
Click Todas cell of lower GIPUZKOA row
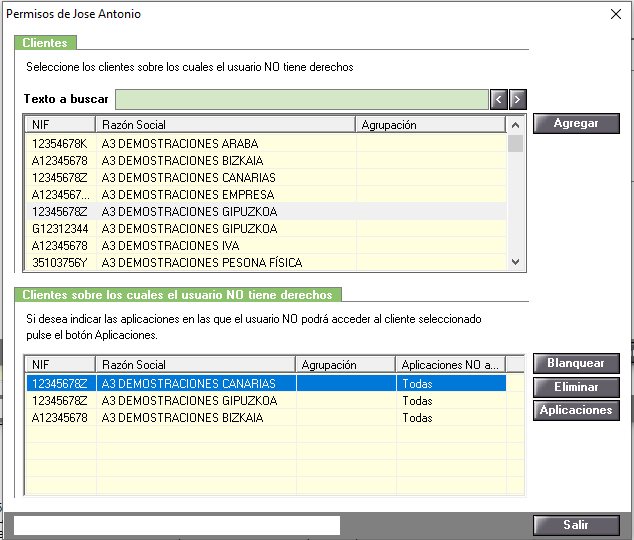[451, 400]
